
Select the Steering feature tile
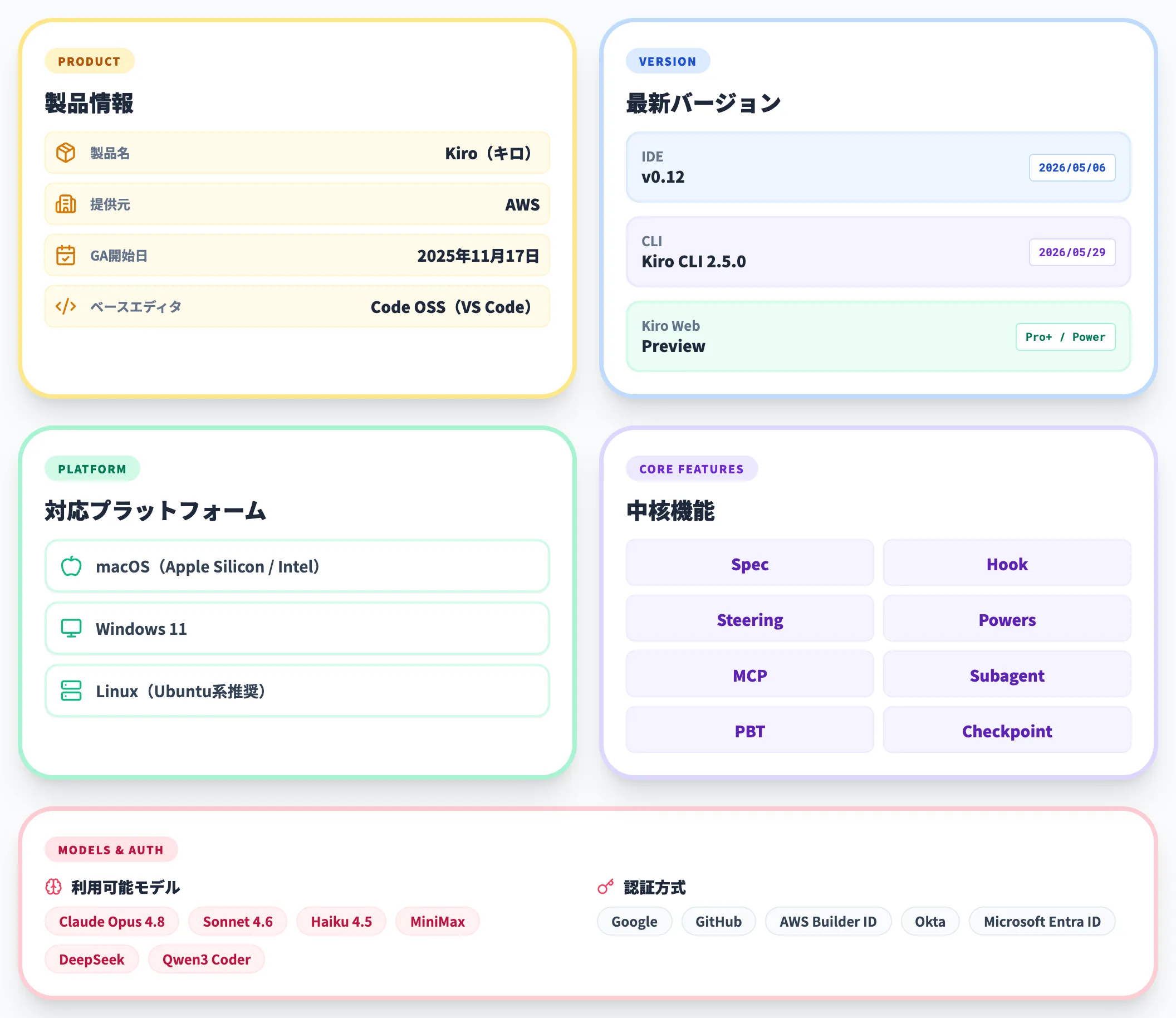coord(749,619)
